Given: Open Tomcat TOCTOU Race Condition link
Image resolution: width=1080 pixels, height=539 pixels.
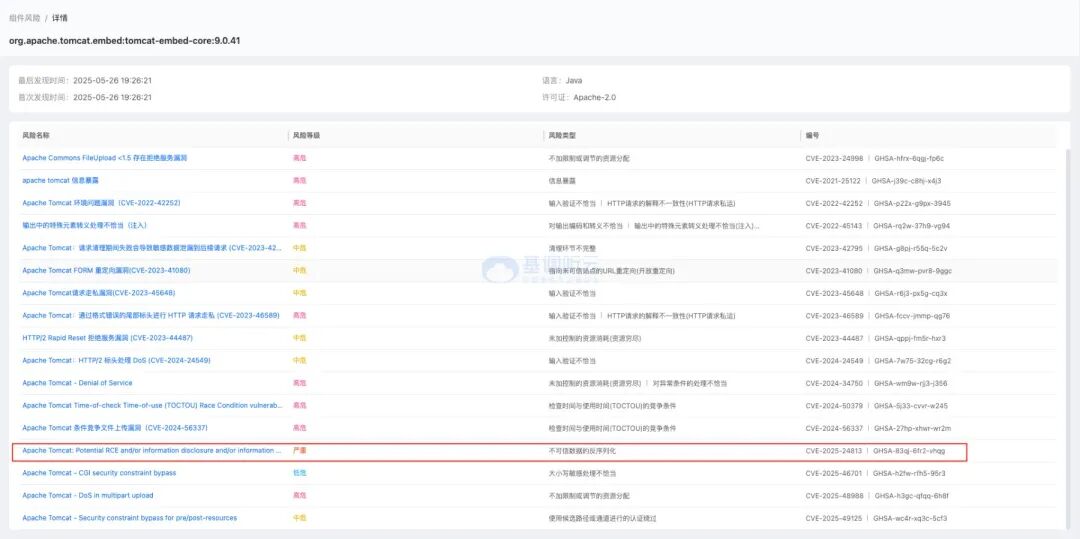Looking at the screenshot, I should tap(152, 405).
